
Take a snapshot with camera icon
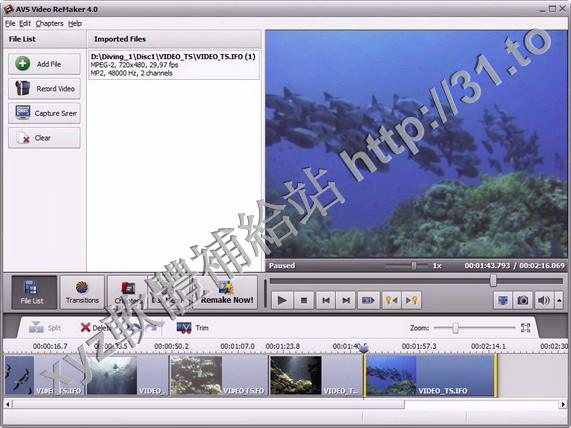tap(523, 300)
